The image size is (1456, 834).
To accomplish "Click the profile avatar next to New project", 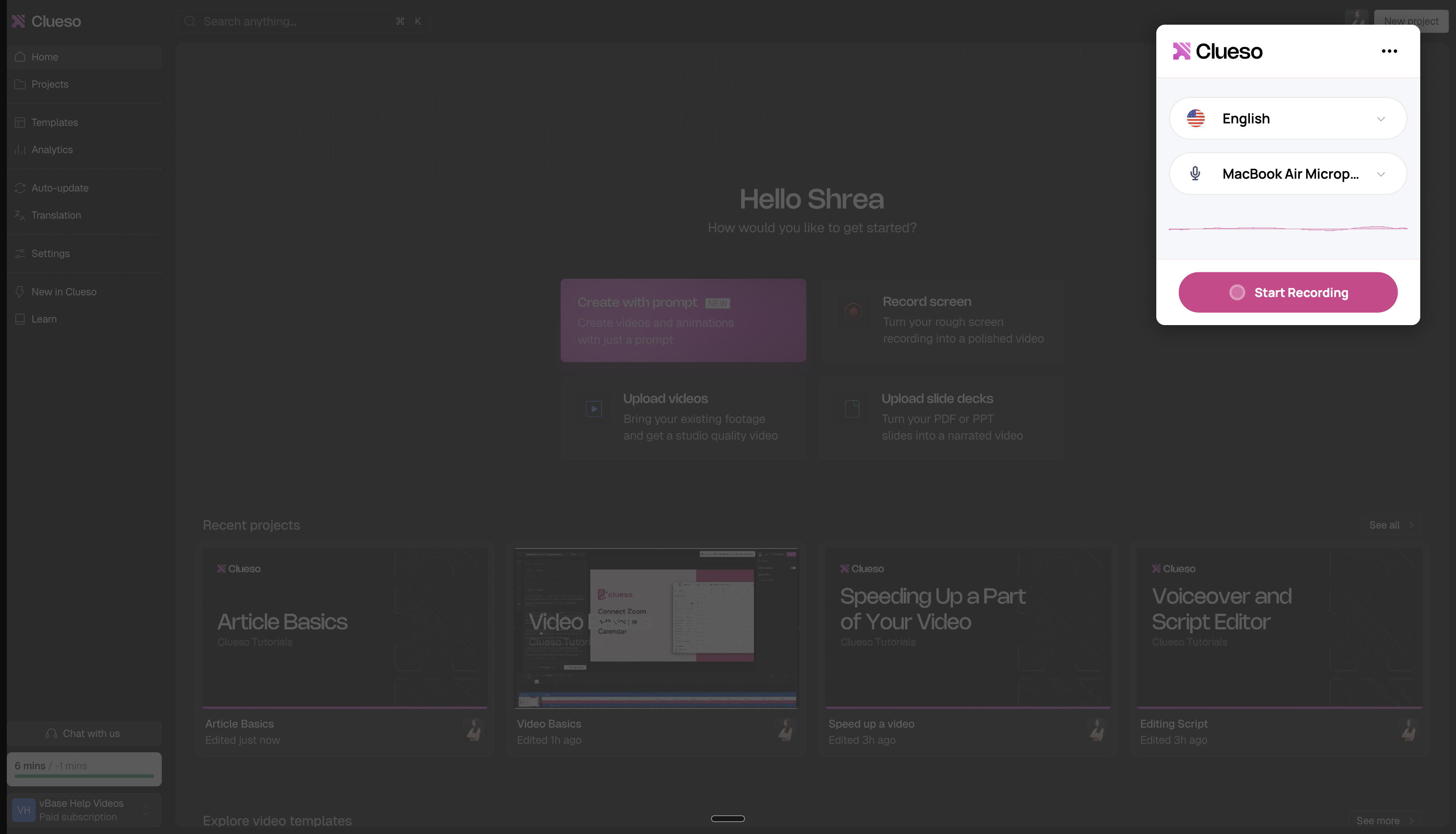I will click(1357, 20).
